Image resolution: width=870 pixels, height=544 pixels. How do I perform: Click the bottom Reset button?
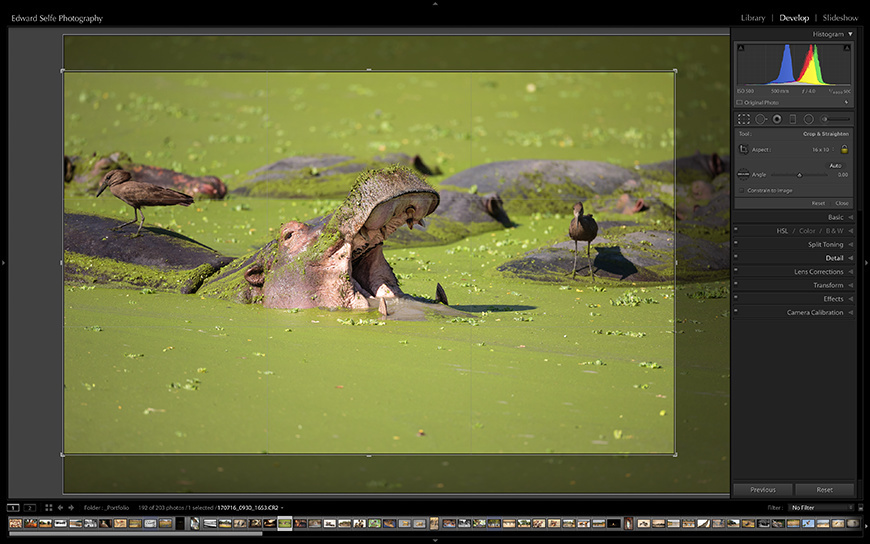[825, 490]
